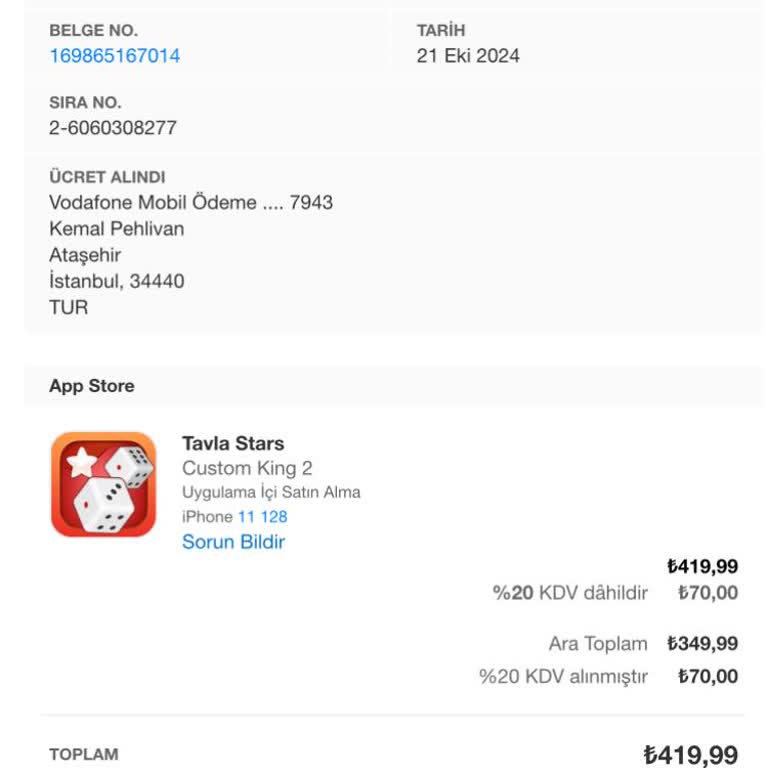Click the Sorun Bildir link
Image resolution: width=768 pixels, height=768 pixels.
[x=233, y=542]
